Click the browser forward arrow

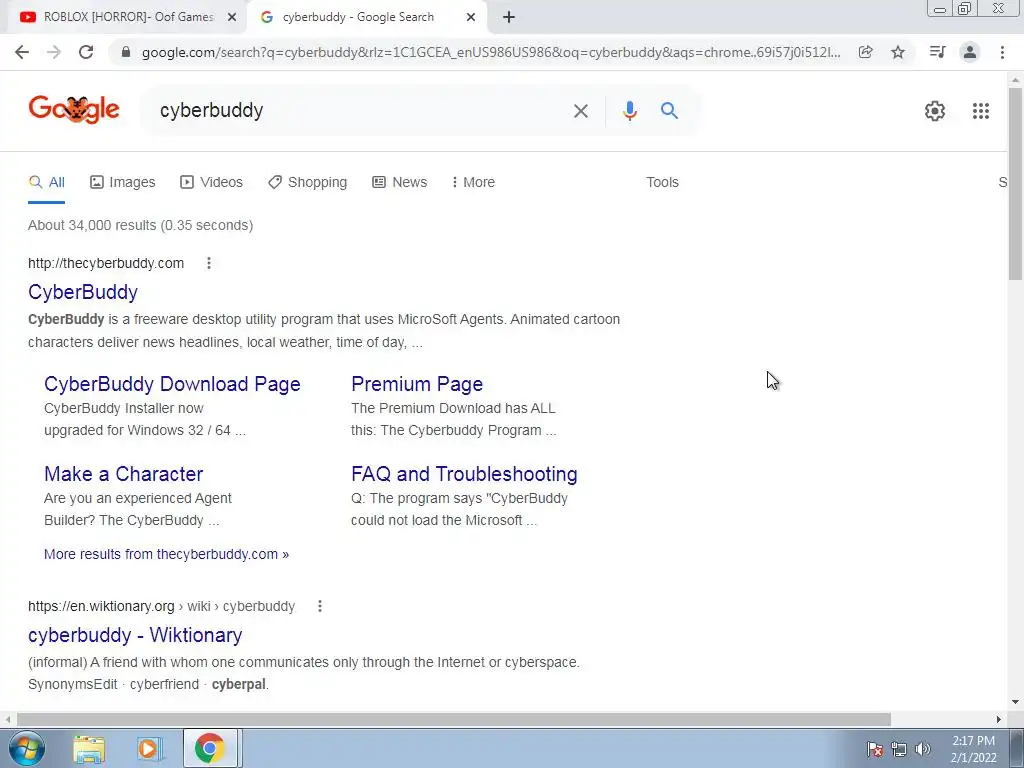(x=54, y=52)
